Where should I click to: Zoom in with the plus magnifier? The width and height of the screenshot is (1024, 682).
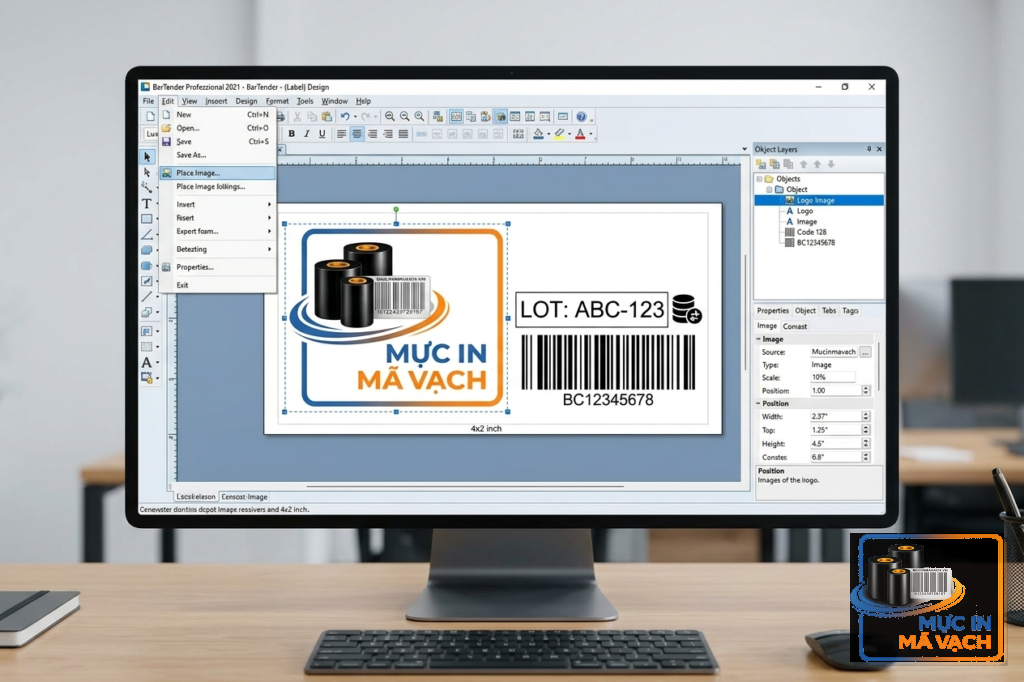(390, 117)
